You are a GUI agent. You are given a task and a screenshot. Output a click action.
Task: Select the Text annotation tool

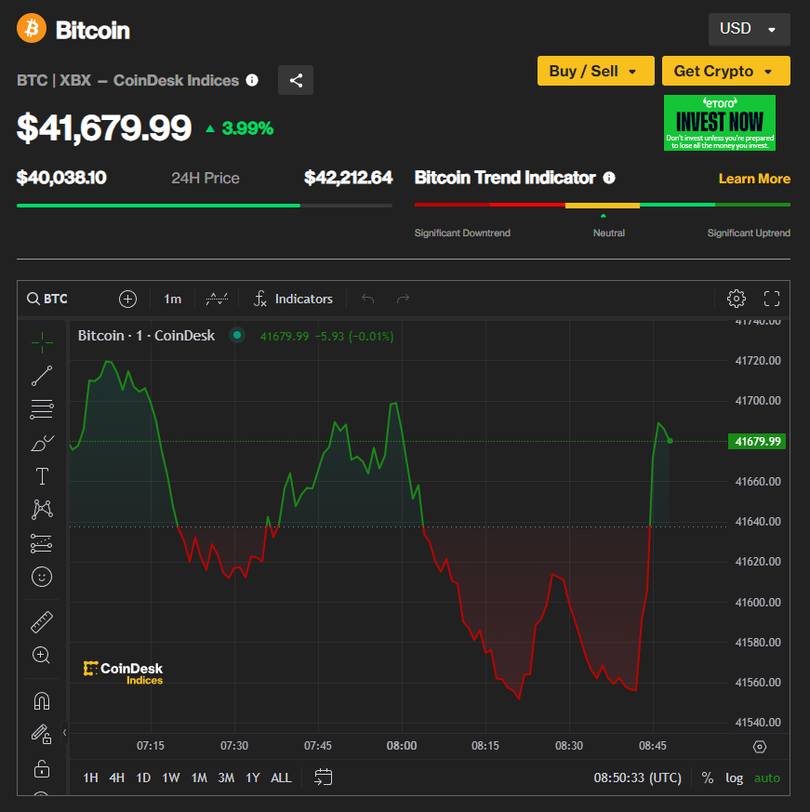pos(41,476)
